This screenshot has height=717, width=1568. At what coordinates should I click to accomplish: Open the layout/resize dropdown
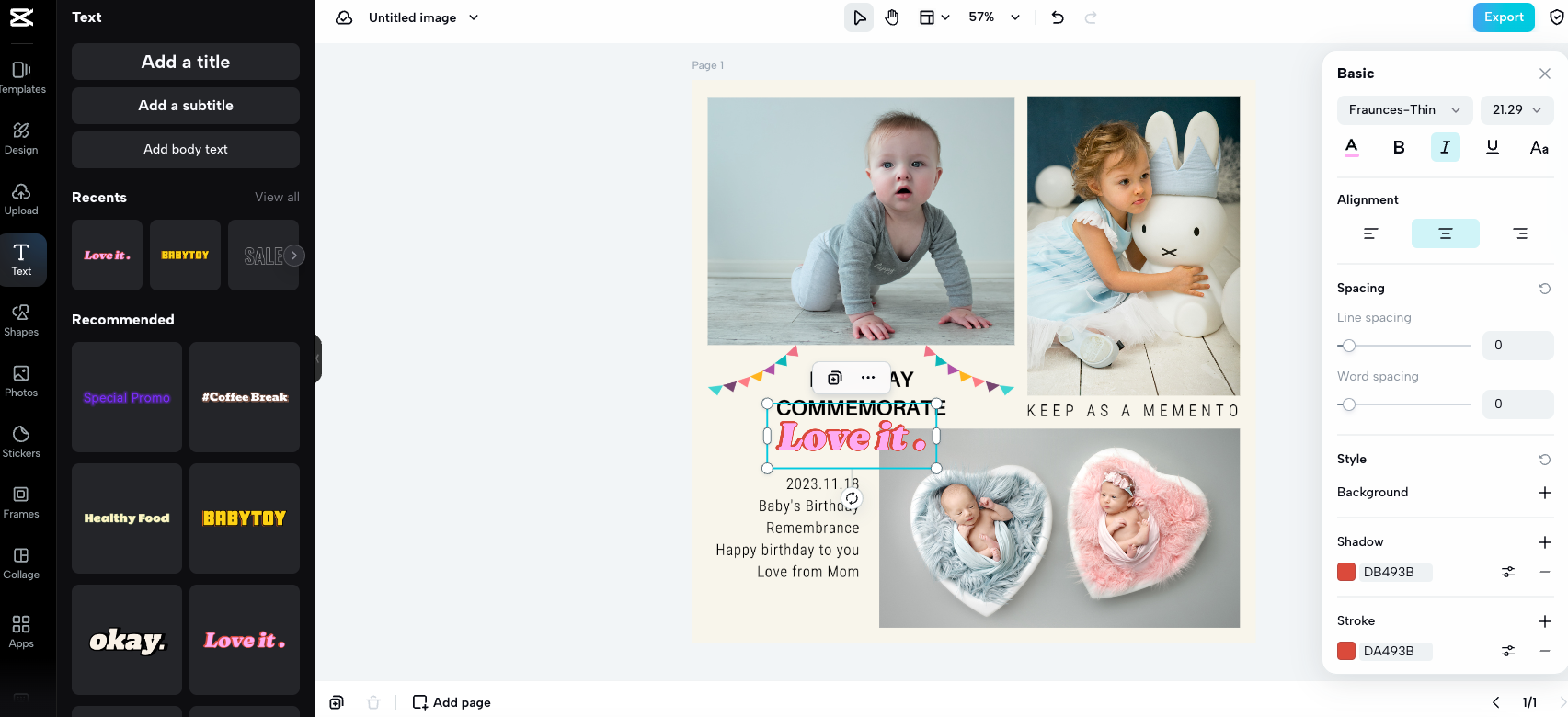point(934,17)
